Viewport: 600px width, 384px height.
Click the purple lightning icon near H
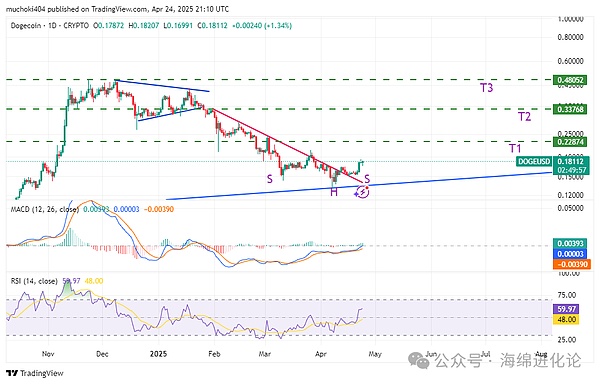coord(362,192)
